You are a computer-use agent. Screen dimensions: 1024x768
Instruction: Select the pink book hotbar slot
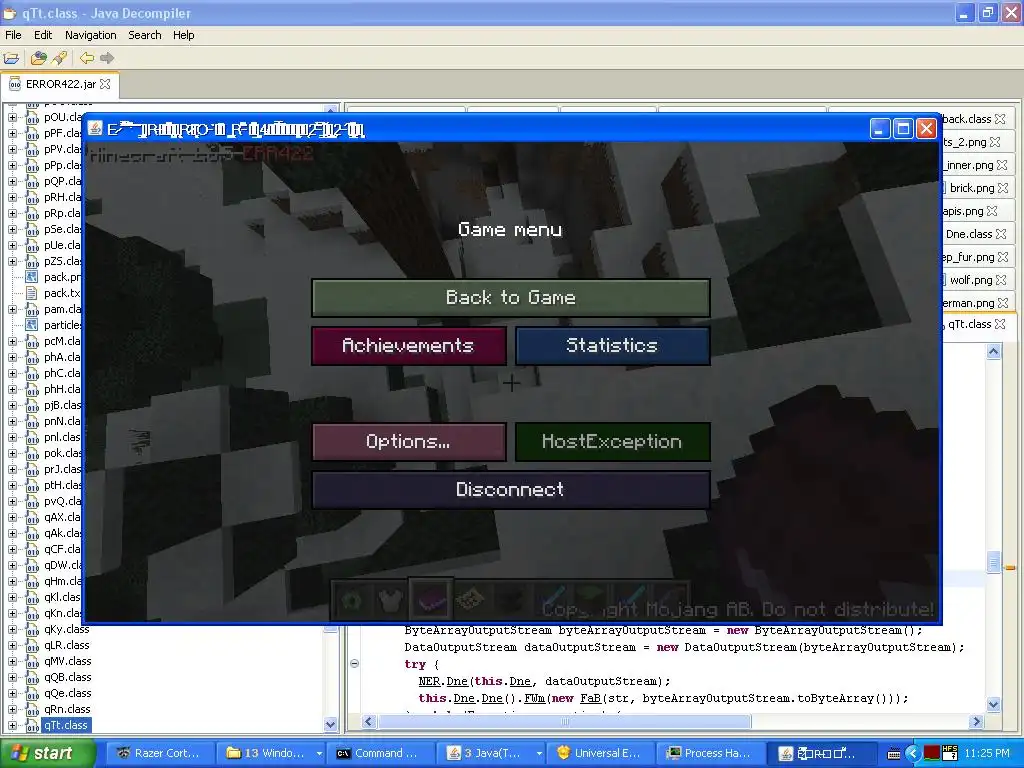point(430,599)
